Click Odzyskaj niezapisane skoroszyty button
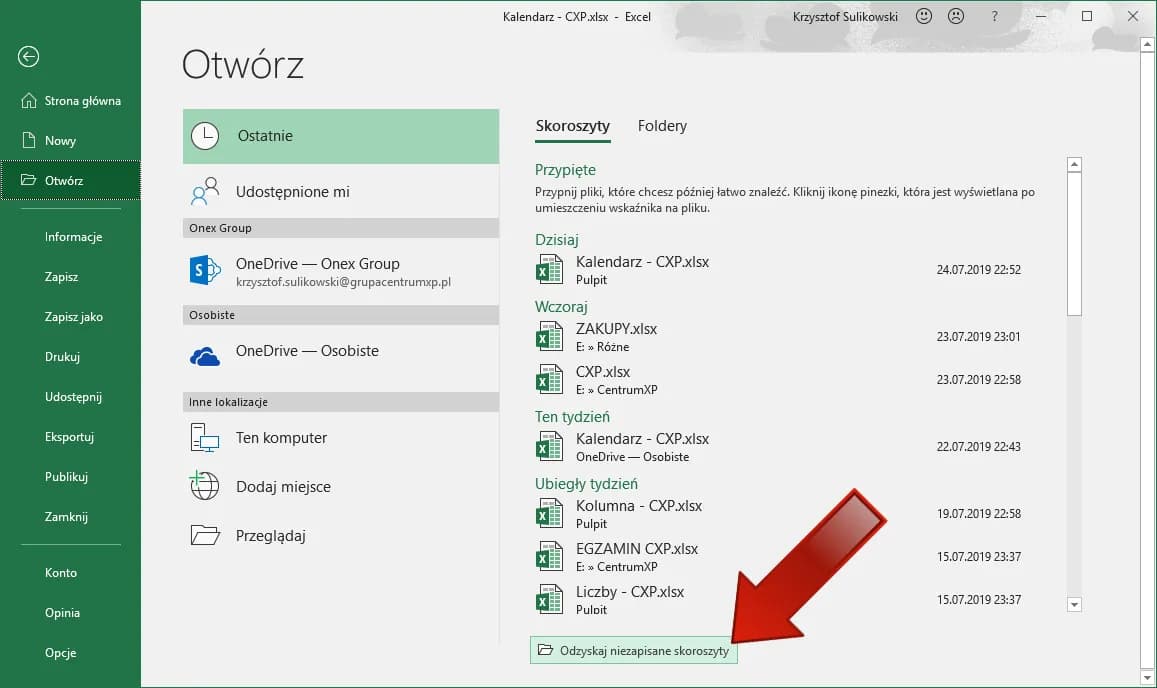 point(634,651)
